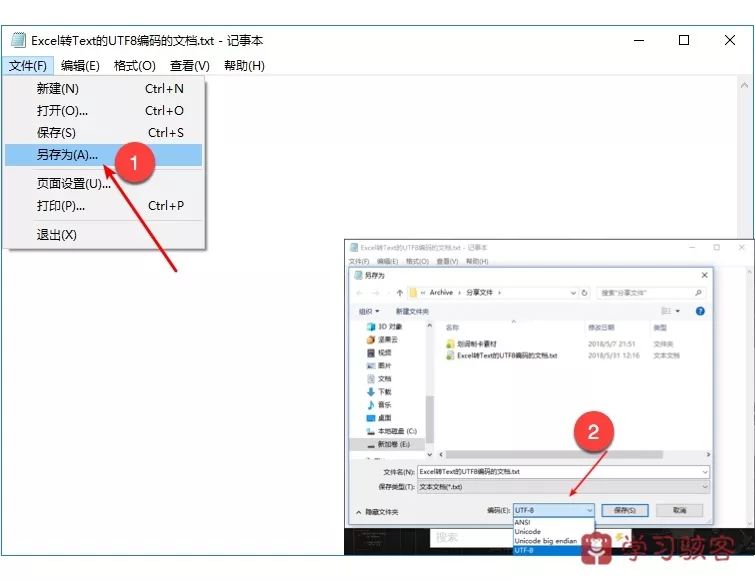Choose Unicode in the encoding list
Image resolution: width=755 pixels, height=581 pixels.
tap(554, 531)
